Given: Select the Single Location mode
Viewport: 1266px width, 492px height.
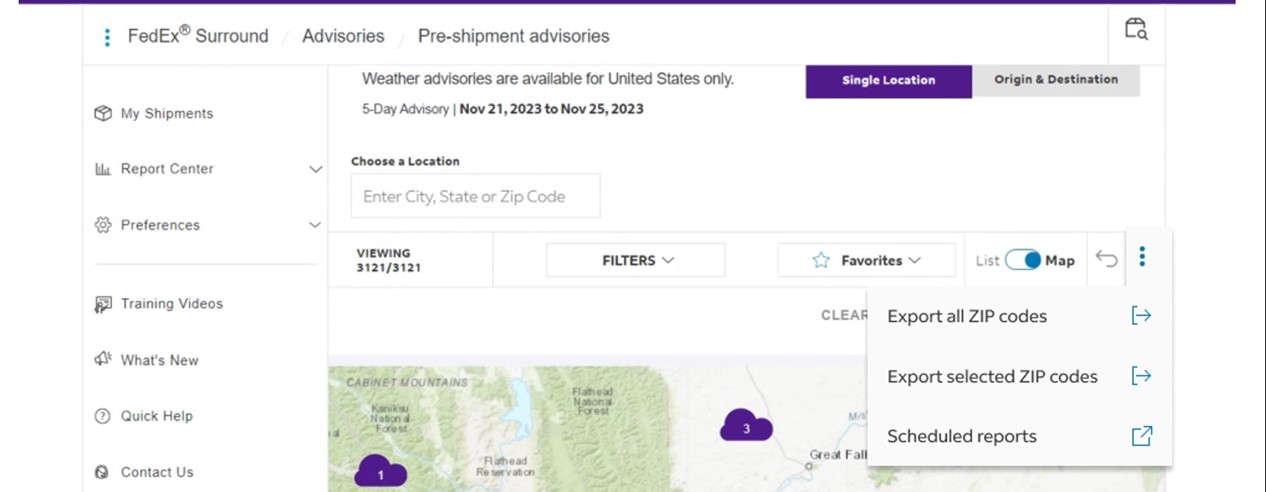Looking at the screenshot, I should (888, 80).
